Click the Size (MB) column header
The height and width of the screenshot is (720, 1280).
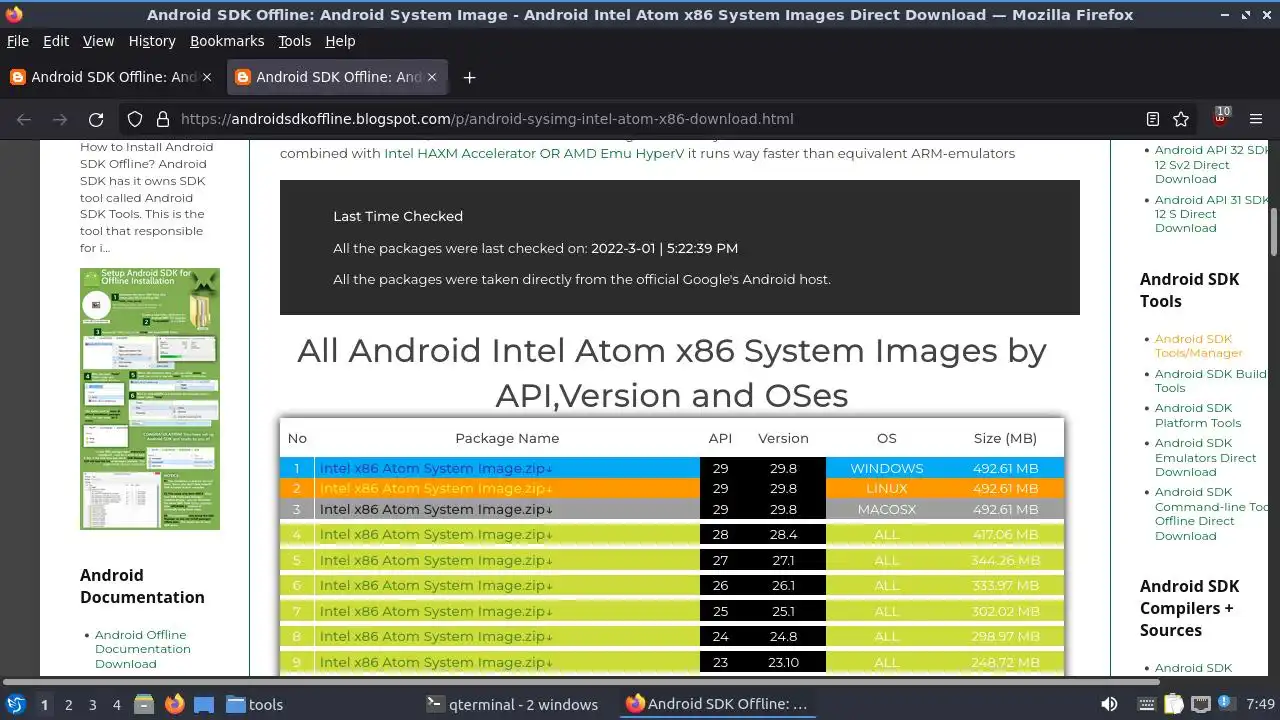pos(1005,438)
